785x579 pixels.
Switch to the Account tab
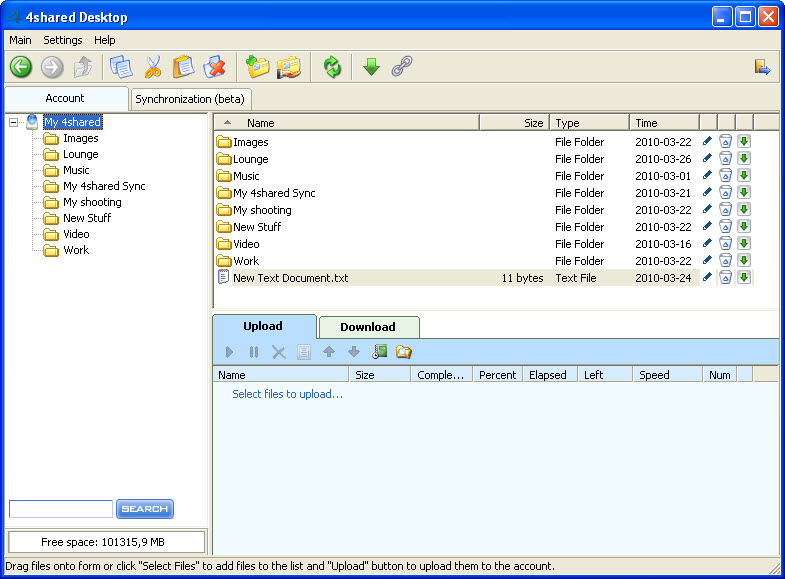[65, 98]
